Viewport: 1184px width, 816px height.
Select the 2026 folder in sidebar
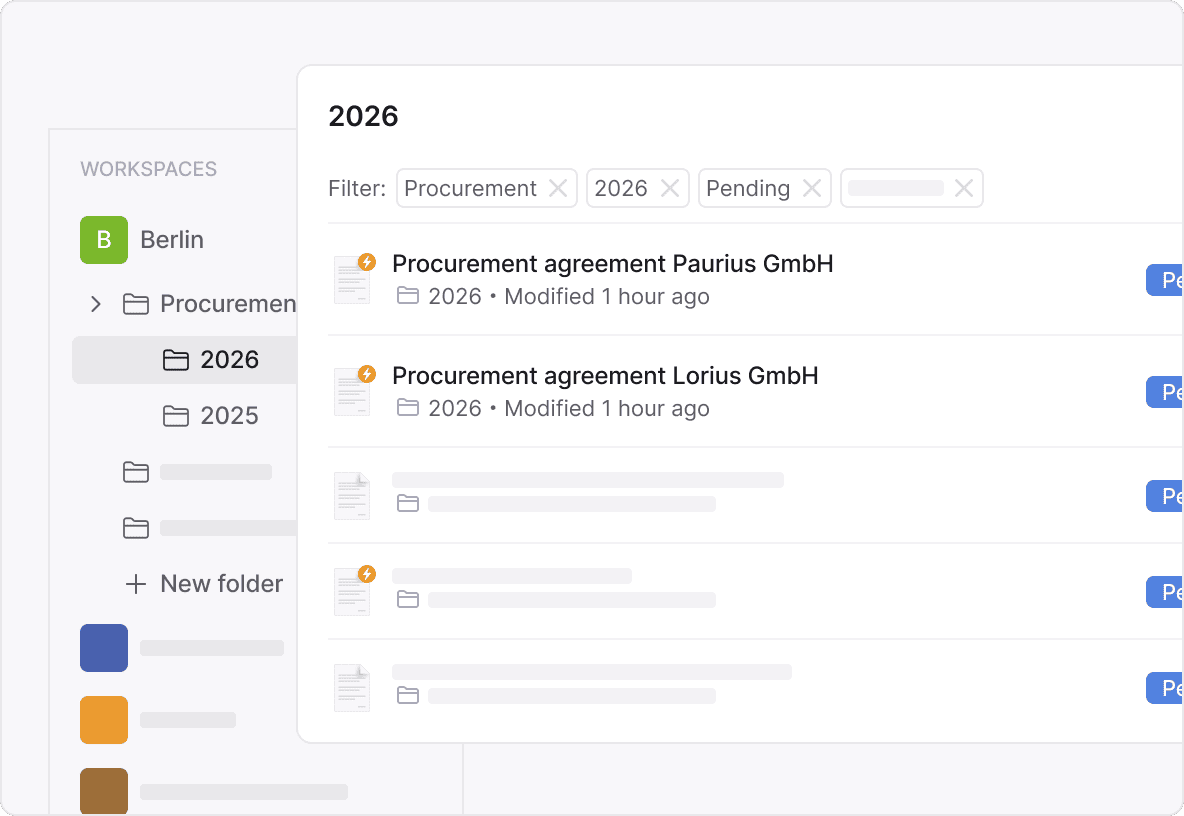229,360
